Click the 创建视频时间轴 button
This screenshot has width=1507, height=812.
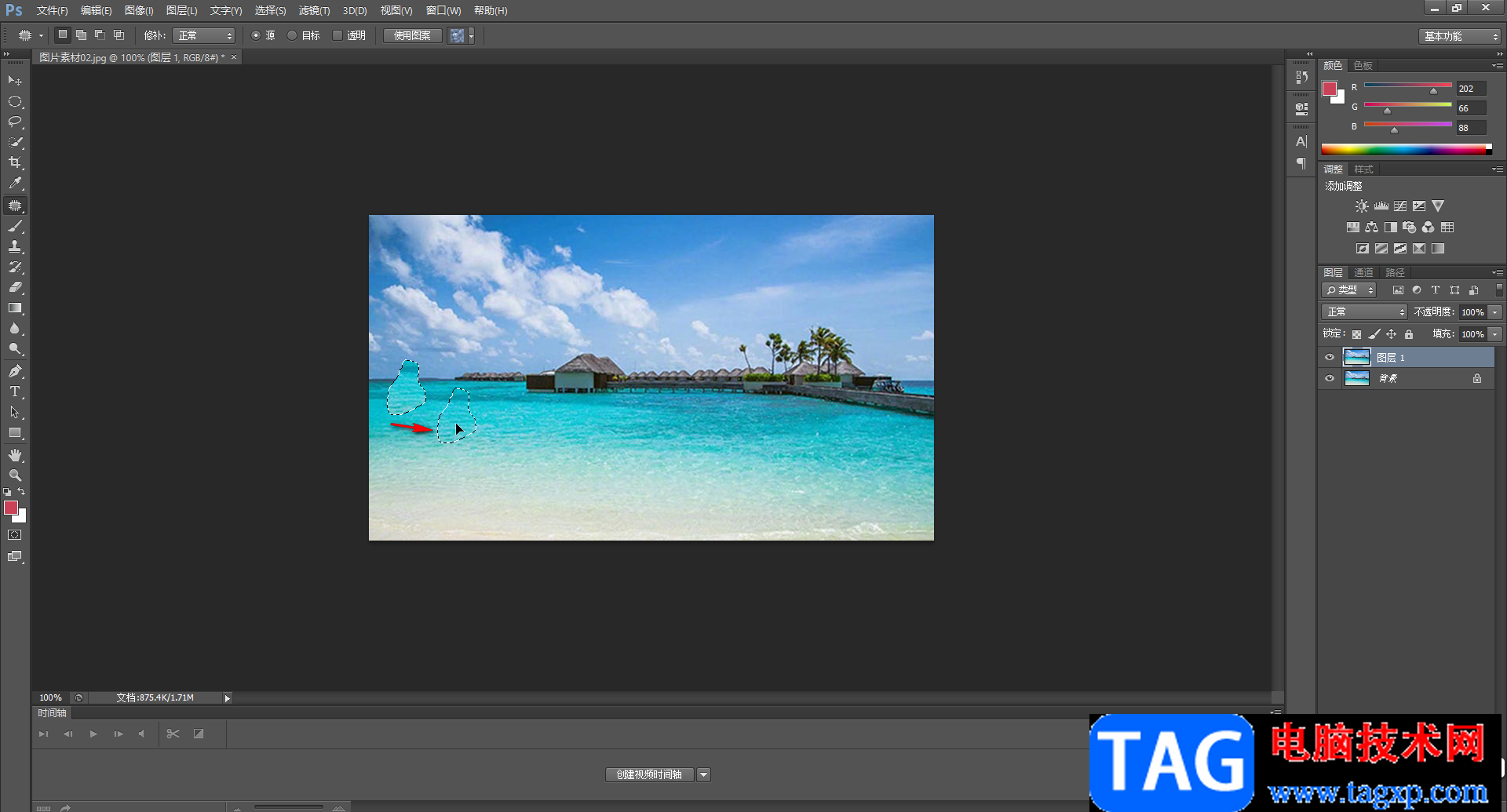coord(649,774)
